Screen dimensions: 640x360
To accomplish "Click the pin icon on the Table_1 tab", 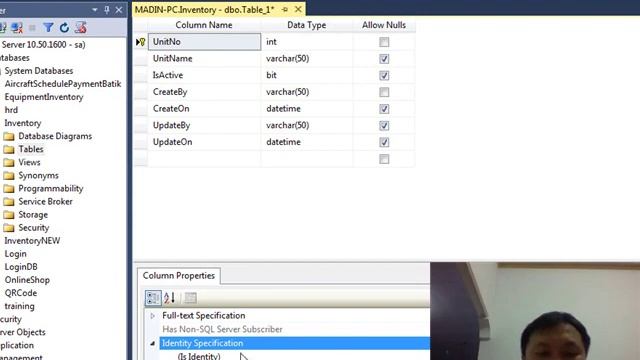I will (x=284, y=9).
